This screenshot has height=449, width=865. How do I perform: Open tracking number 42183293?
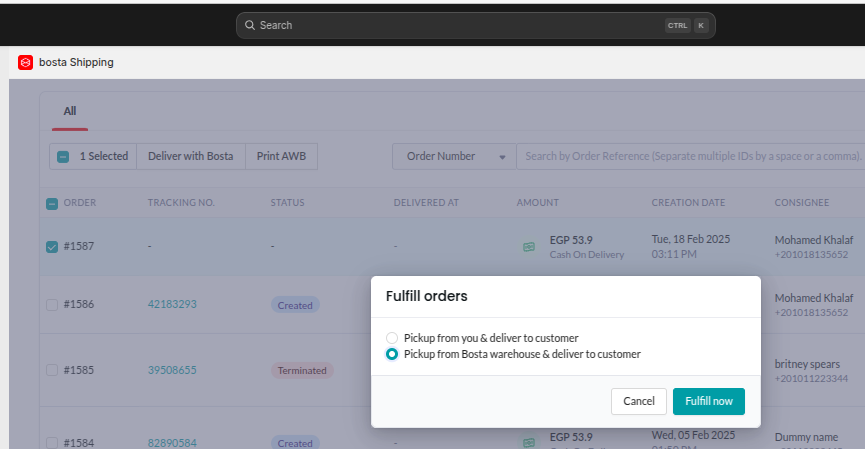[x=172, y=304]
